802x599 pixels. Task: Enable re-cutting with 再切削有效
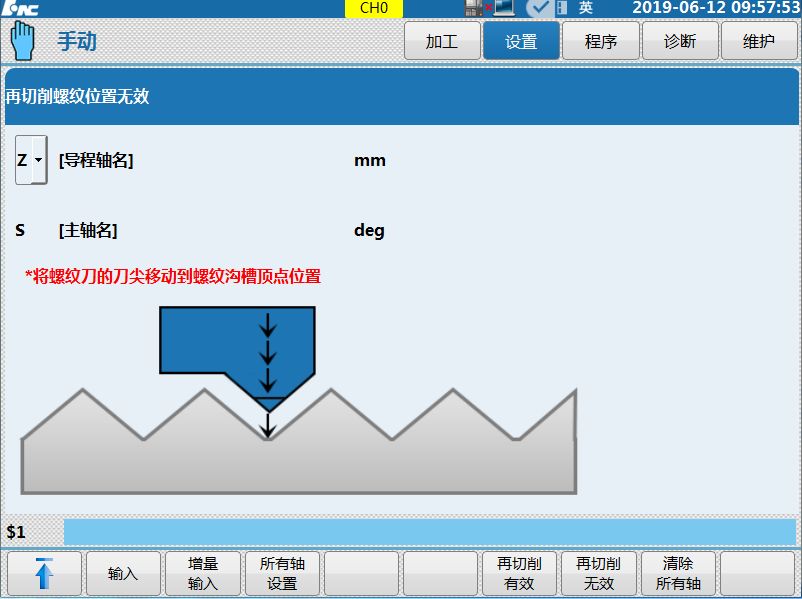519,574
